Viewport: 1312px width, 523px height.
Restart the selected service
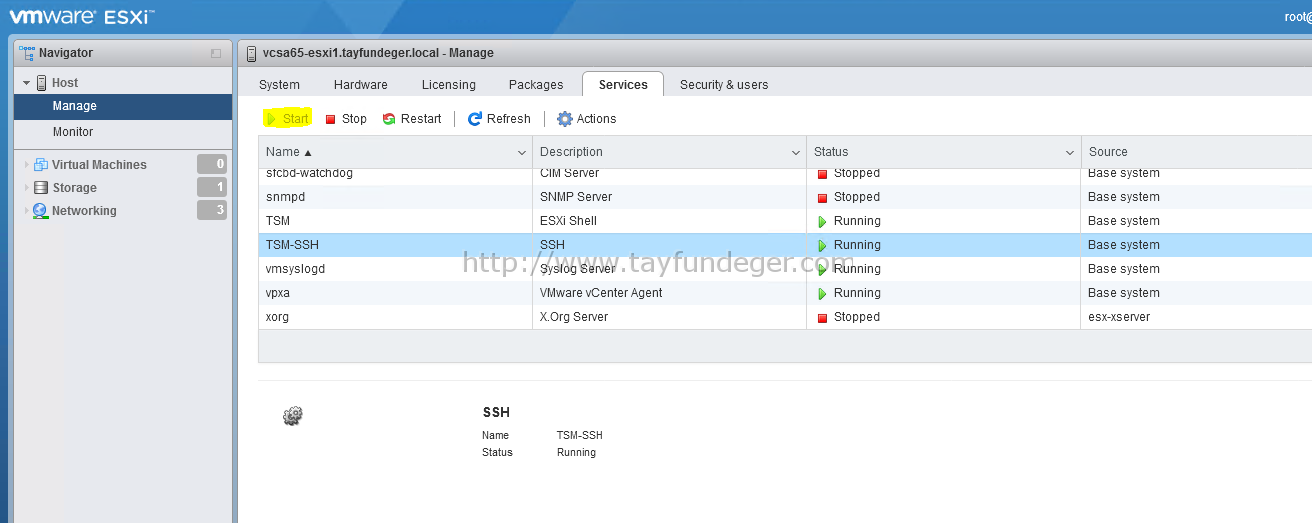point(412,119)
